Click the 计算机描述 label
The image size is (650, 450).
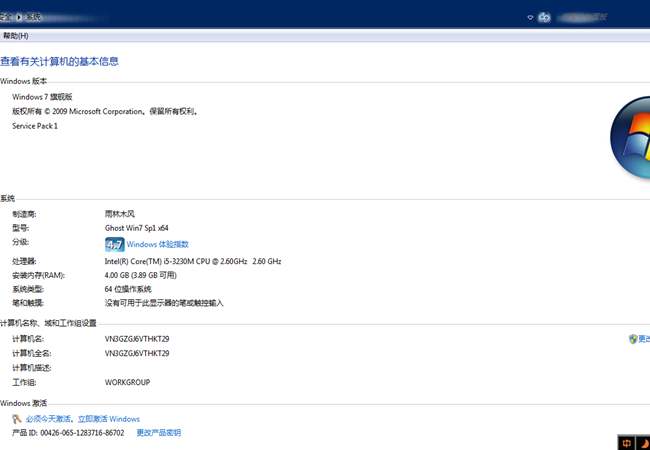pos(32,368)
